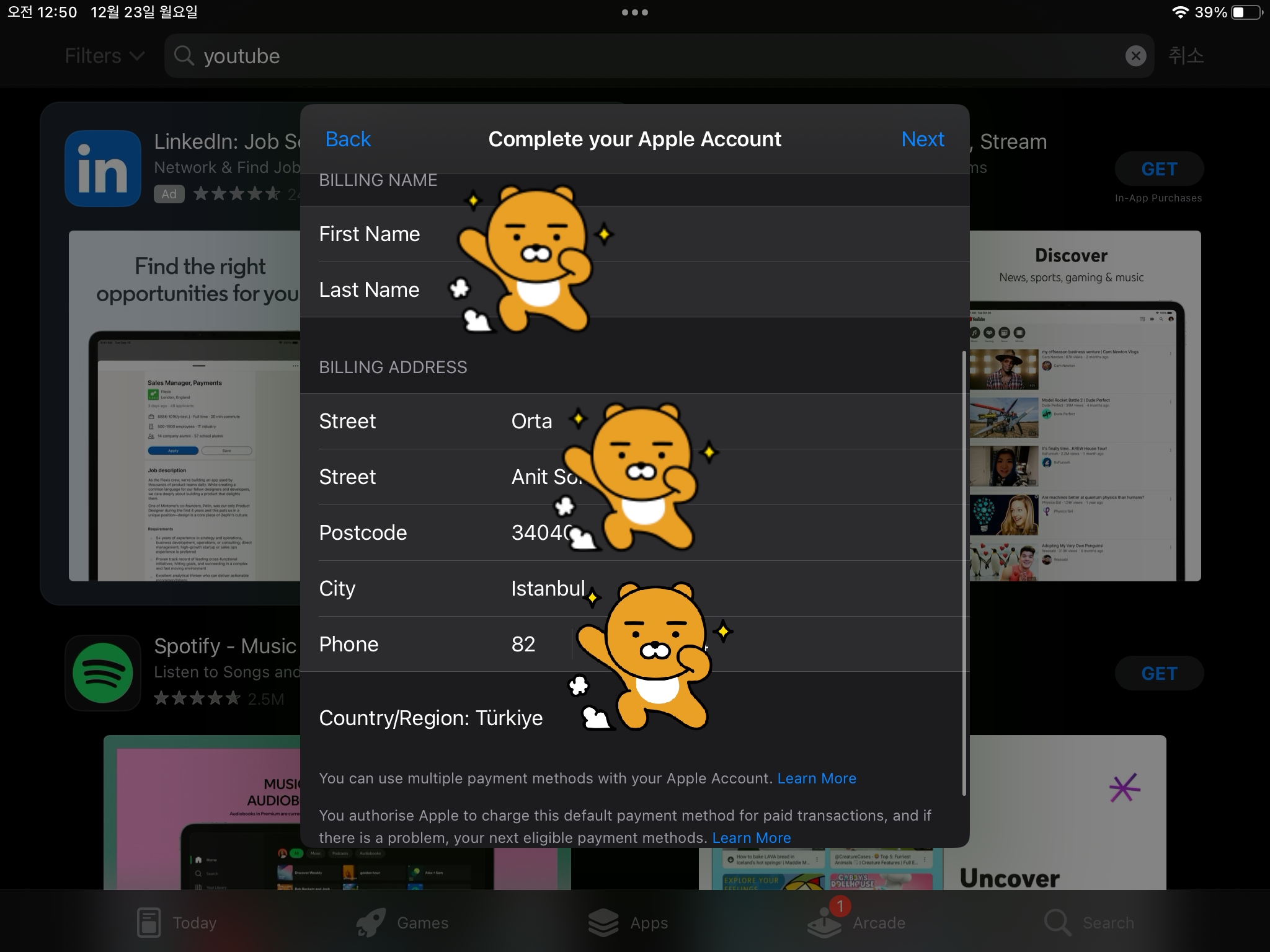The height and width of the screenshot is (952, 1270).
Task: Clear the search text with the X icon
Action: point(1135,56)
